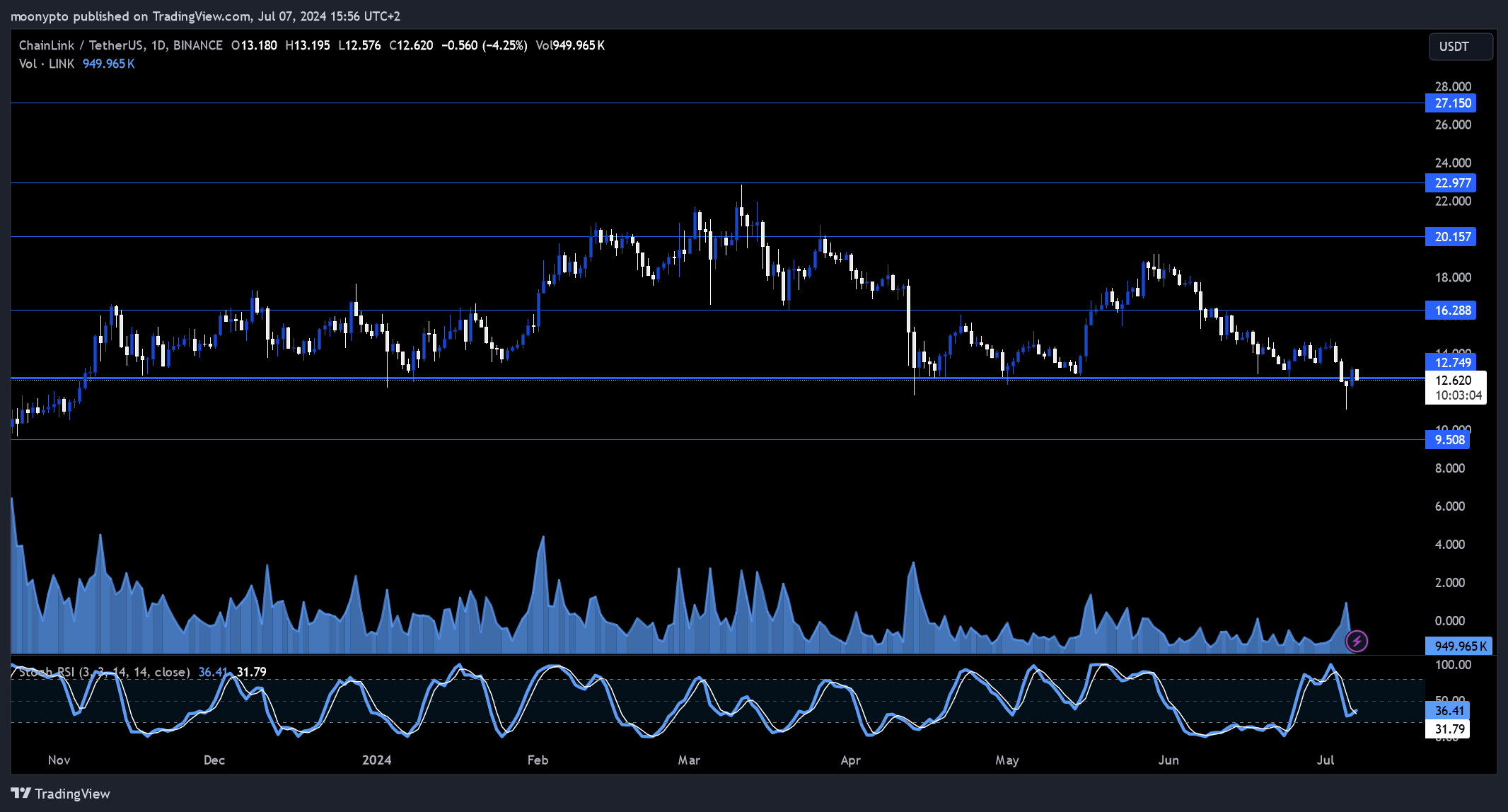Click the purple lightning bolt icon
This screenshot has width=1508, height=812.
1356,642
